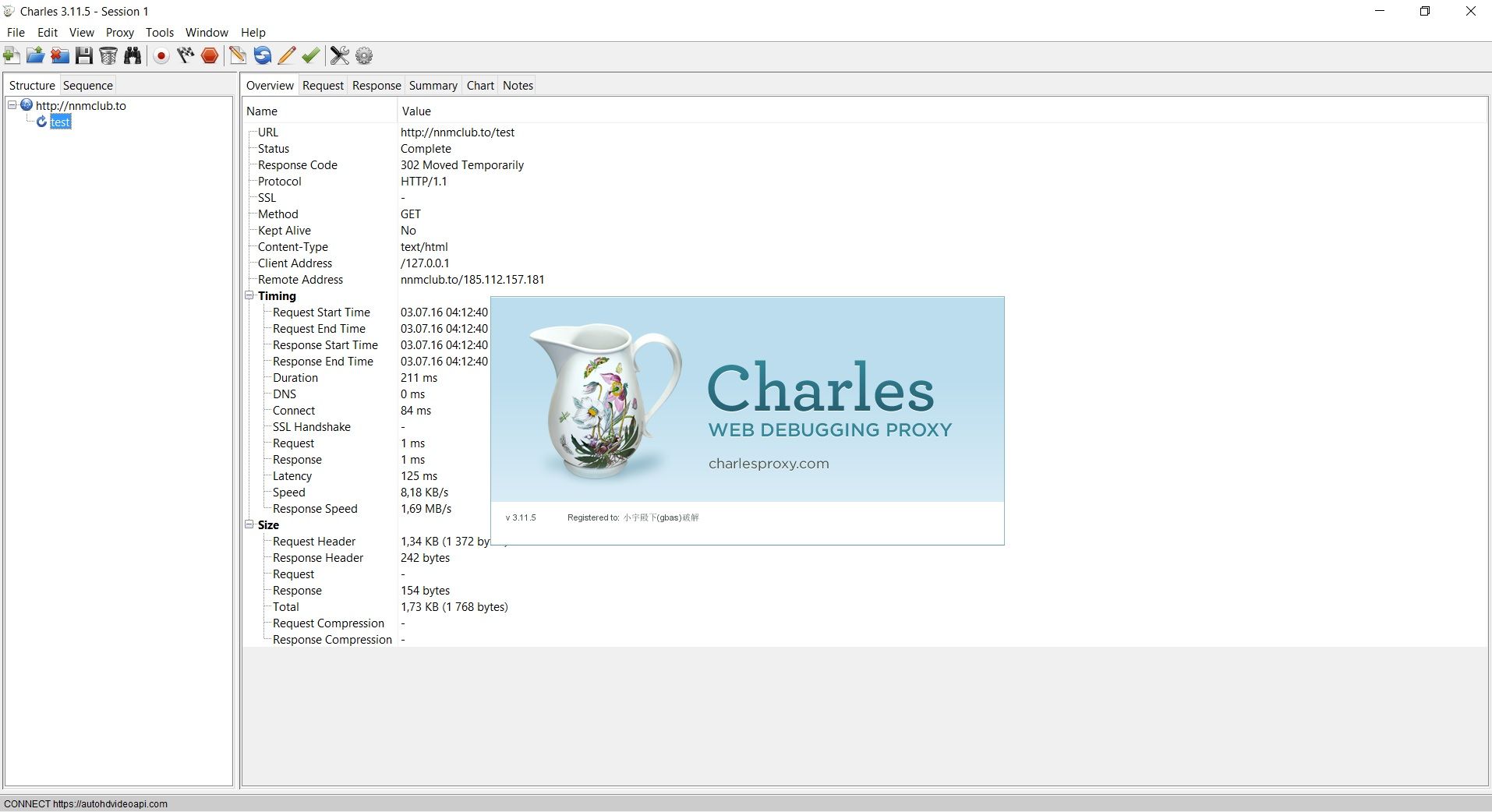Screen dimensions: 1492x812
Task: Click the Speed '8,18 KB/s' value
Action: click(x=425, y=492)
